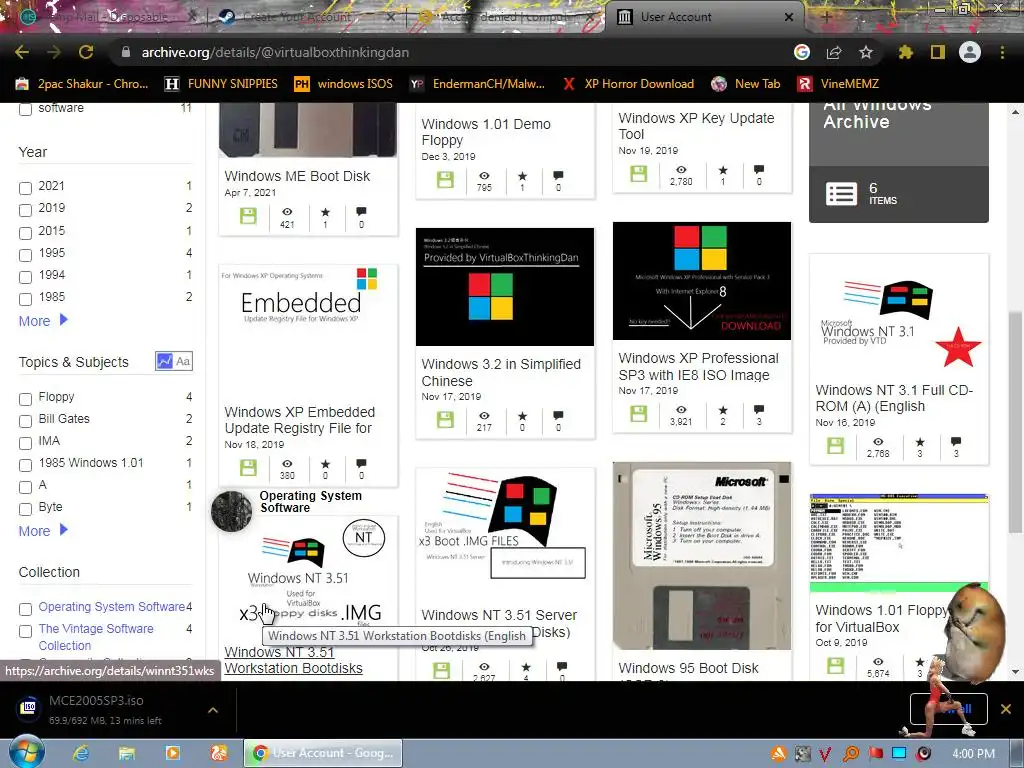
Task: Click the list icon in All Windows Archive card
Action: (841, 194)
